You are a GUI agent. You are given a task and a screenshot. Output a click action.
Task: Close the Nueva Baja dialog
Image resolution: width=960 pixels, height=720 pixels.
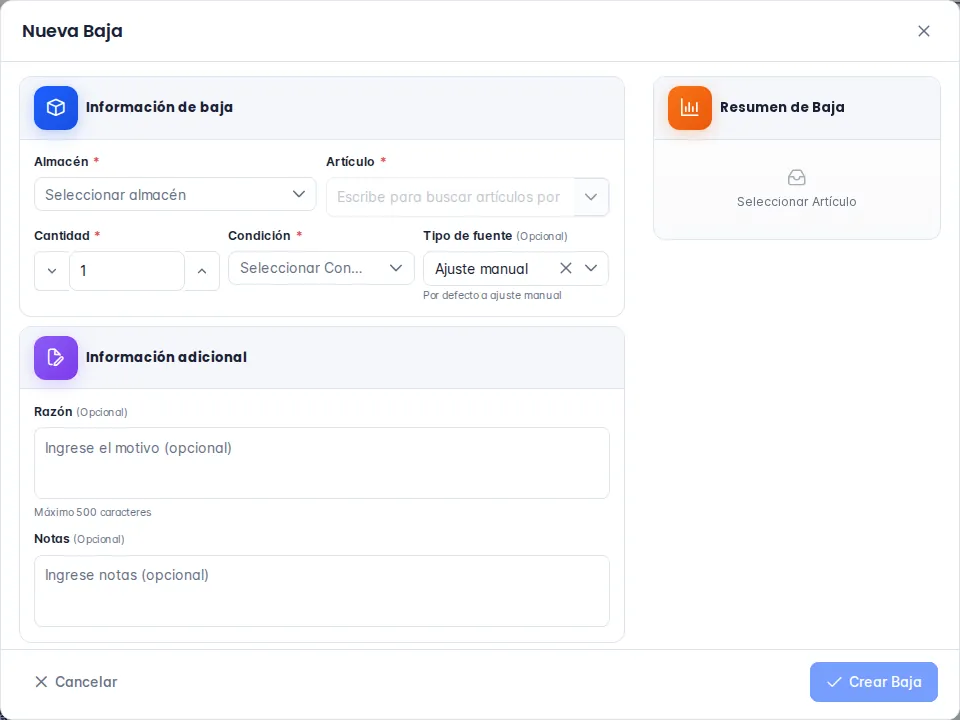click(924, 31)
